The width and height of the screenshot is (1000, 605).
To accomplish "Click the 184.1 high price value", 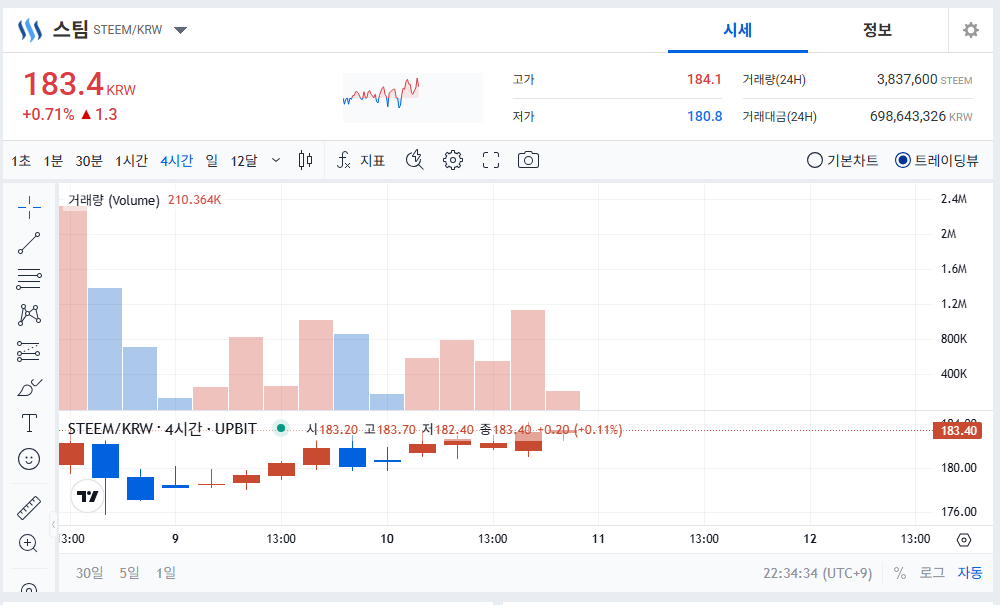I will coord(704,80).
